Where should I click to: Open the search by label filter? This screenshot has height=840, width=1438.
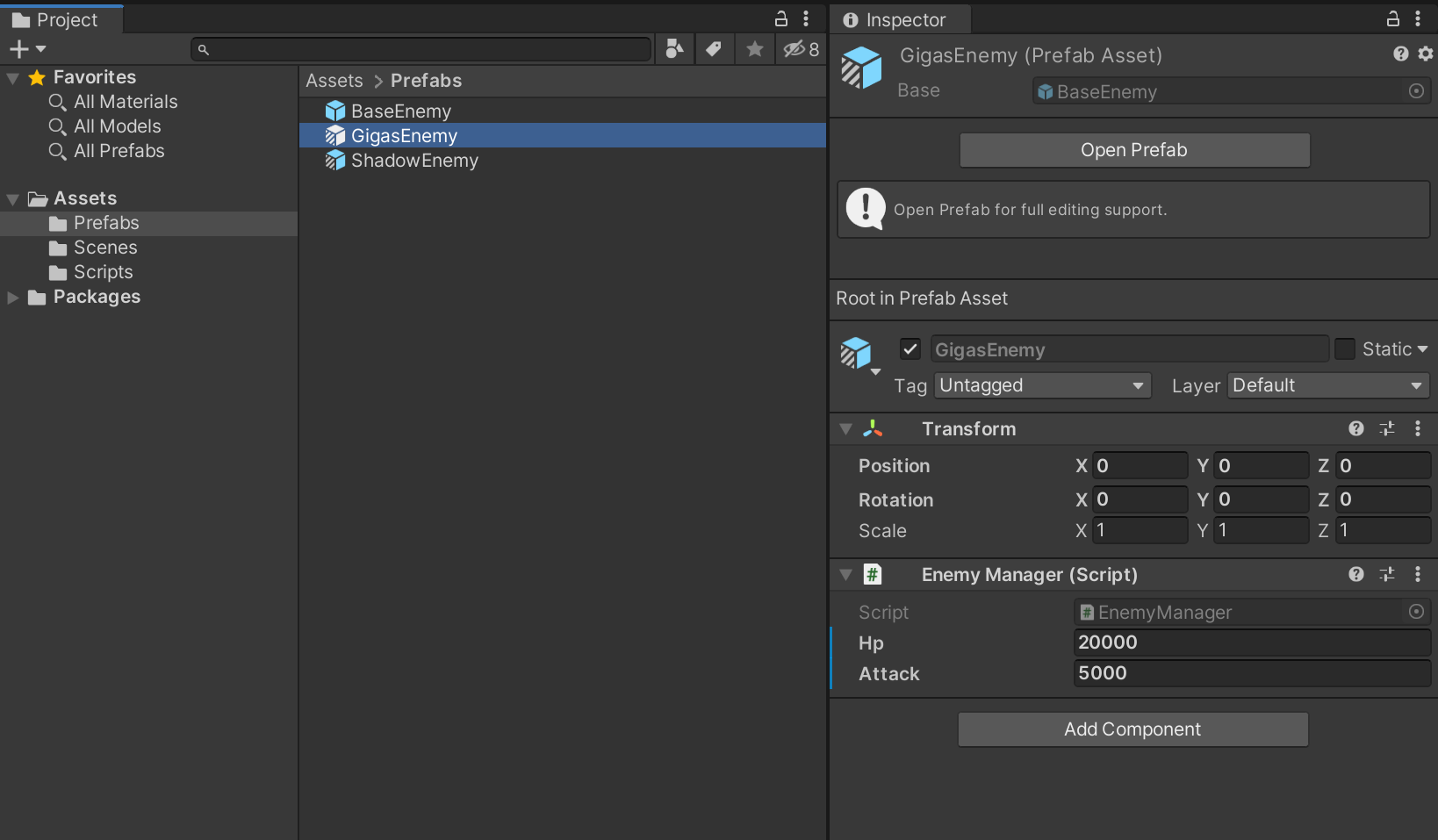(x=714, y=49)
